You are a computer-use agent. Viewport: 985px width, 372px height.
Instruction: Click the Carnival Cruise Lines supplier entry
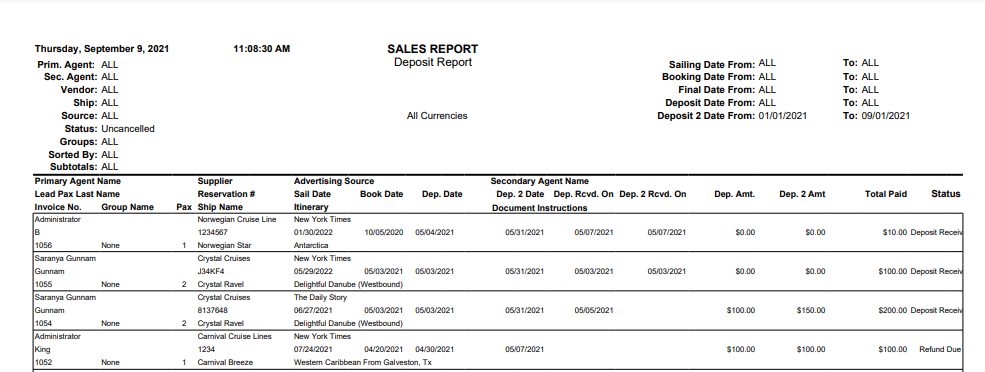tap(234, 336)
